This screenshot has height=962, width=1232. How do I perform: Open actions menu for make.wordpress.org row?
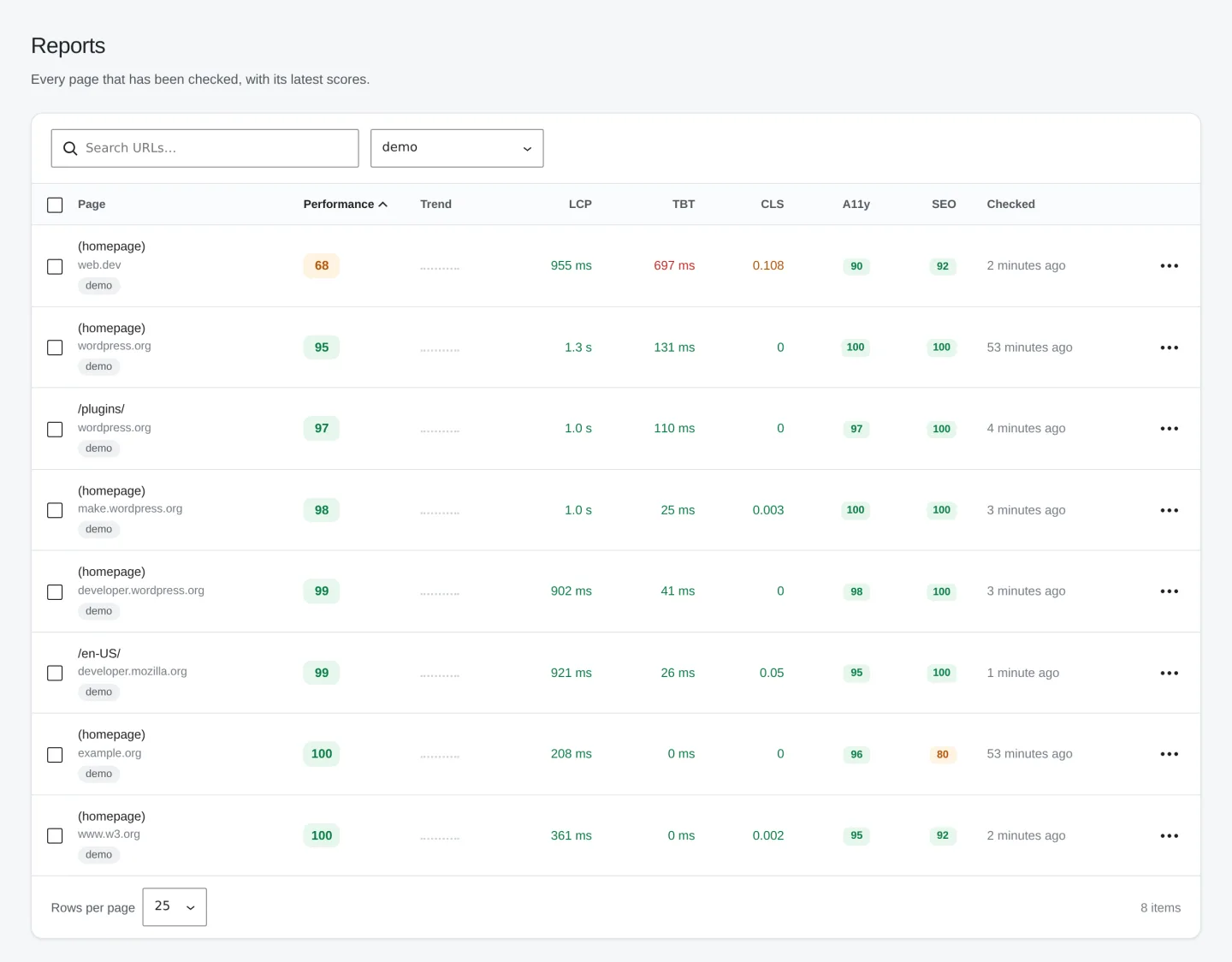click(x=1170, y=510)
